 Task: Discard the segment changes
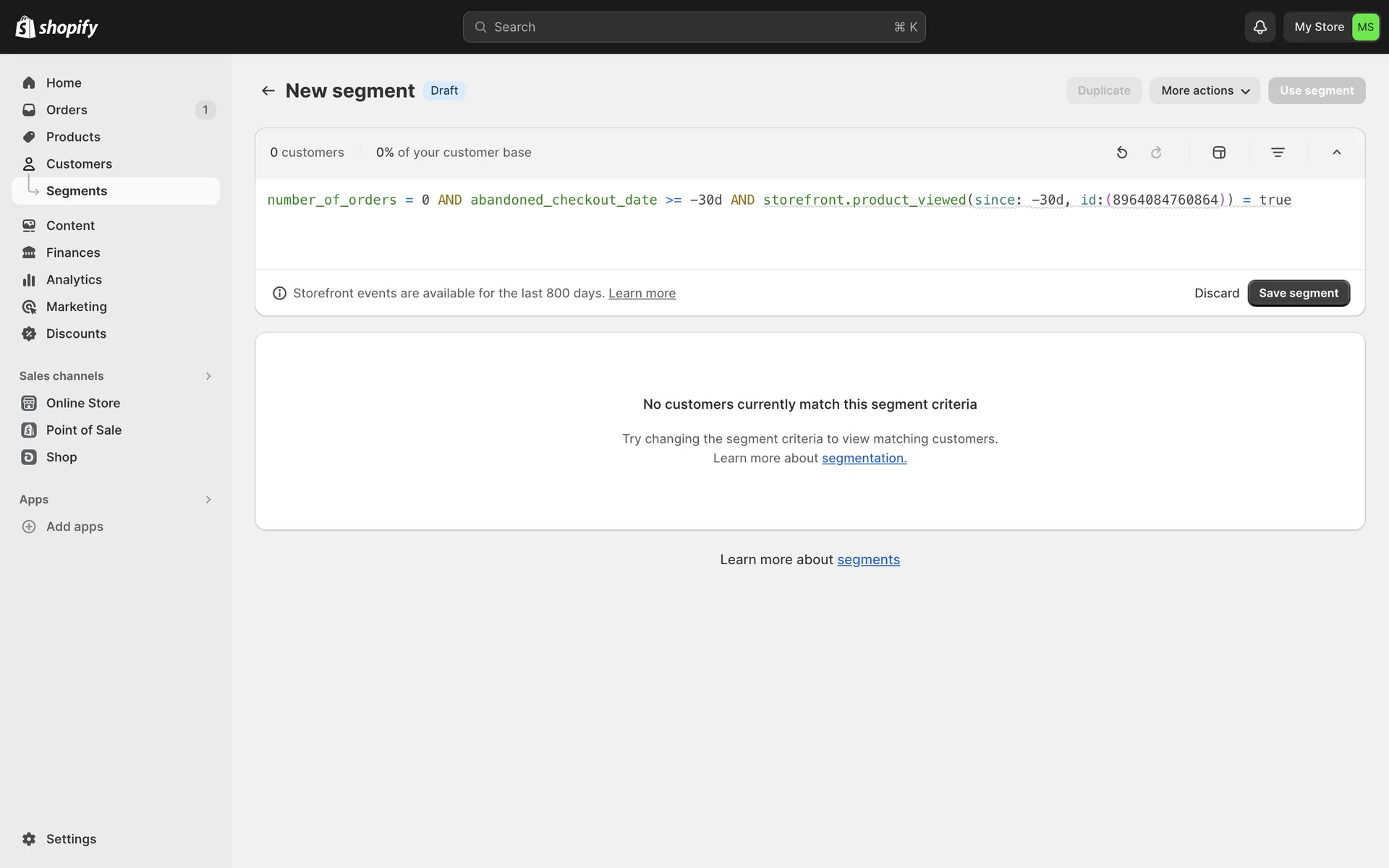click(x=1216, y=293)
